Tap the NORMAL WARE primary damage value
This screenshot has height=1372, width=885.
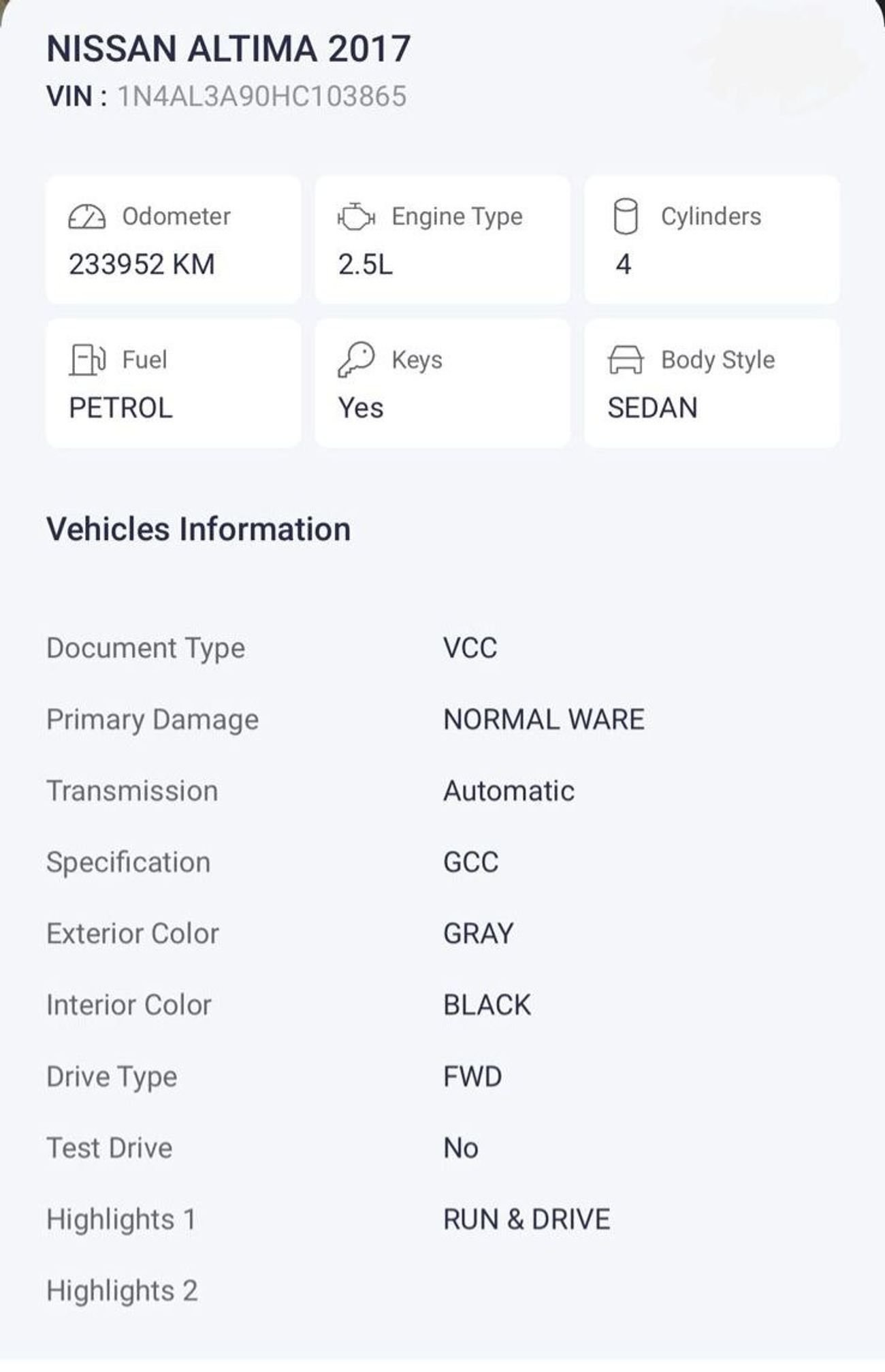pyautogui.click(x=544, y=719)
